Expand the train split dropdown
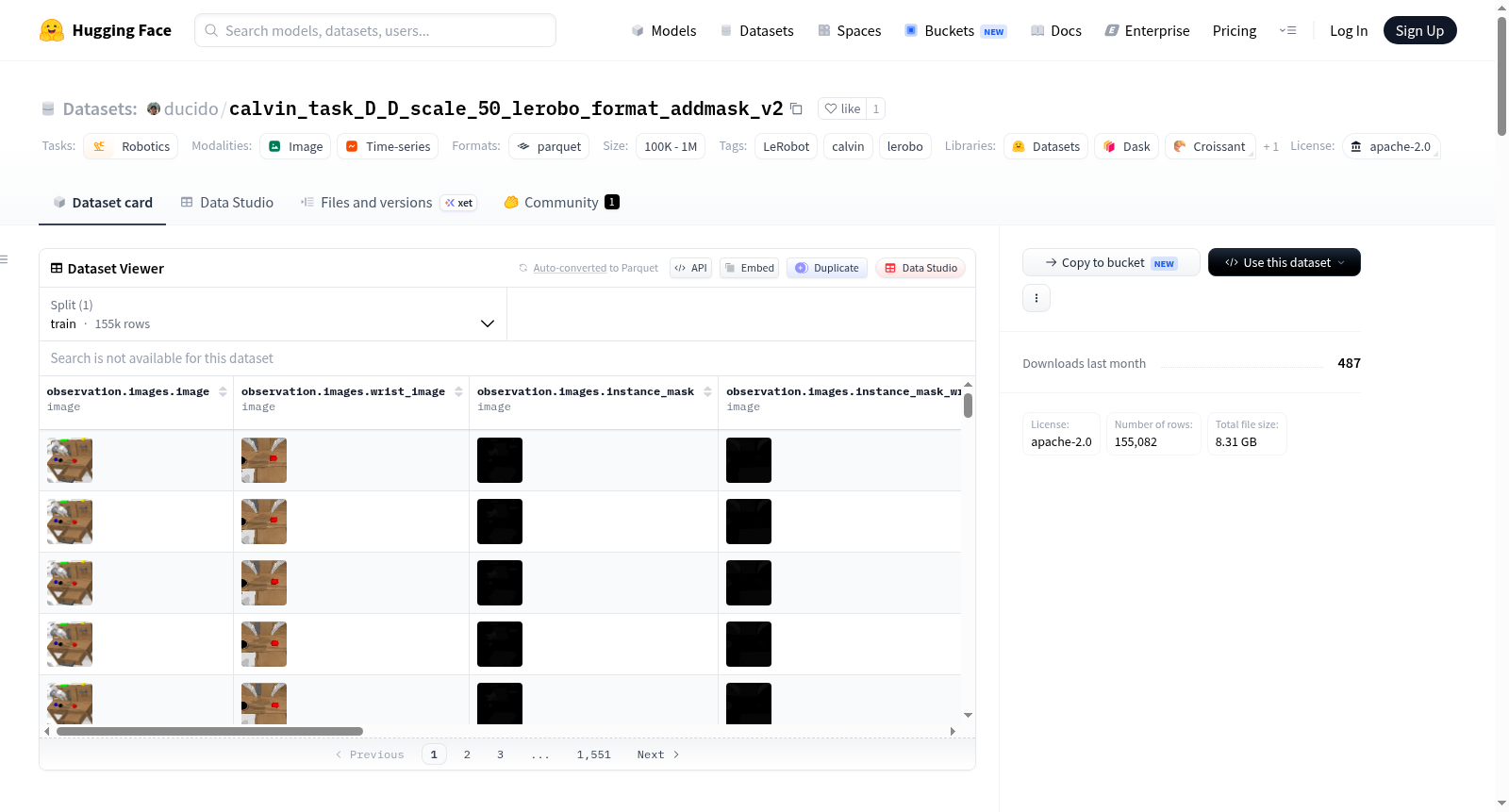Screen dimensions: 1509x812 (x=273, y=314)
